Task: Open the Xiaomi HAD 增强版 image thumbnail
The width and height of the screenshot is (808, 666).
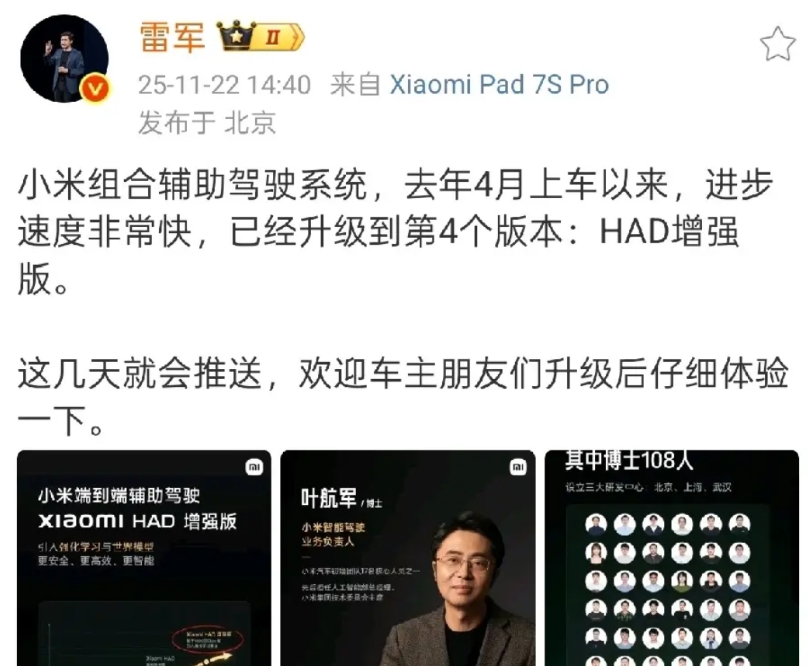Action: pyautogui.click(x=144, y=558)
